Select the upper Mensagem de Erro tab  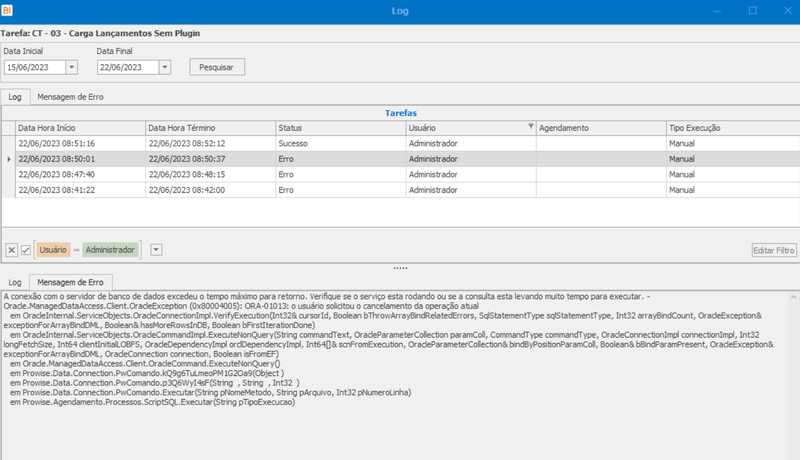pos(70,97)
